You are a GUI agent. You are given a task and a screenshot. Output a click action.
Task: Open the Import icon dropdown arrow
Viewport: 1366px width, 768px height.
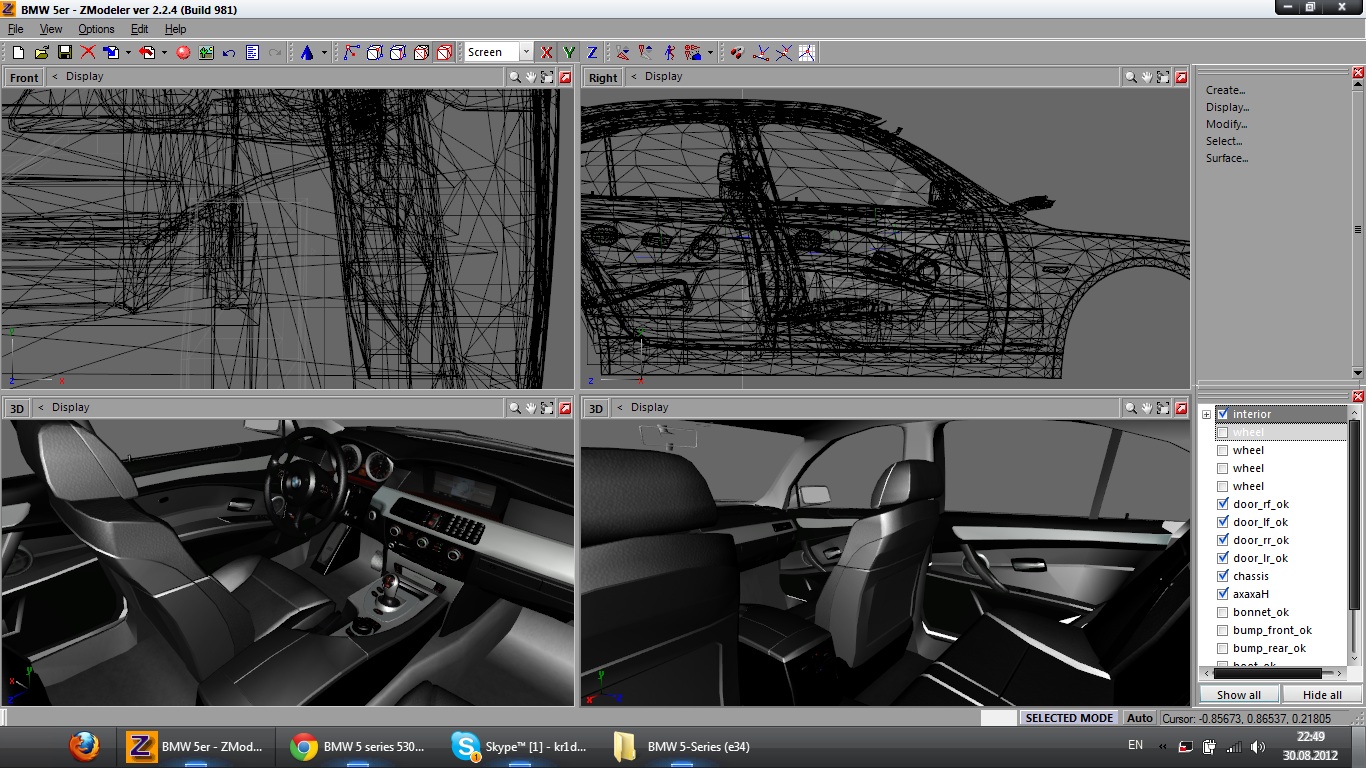(128, 52)
